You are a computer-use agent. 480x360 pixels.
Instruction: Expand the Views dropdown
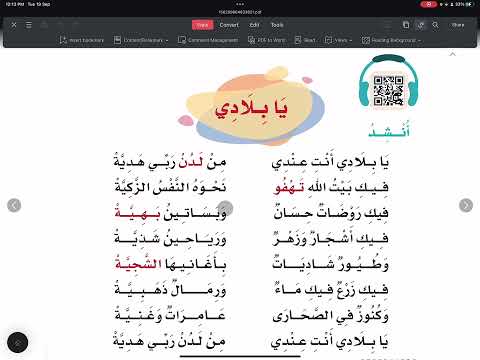point(338,40)
